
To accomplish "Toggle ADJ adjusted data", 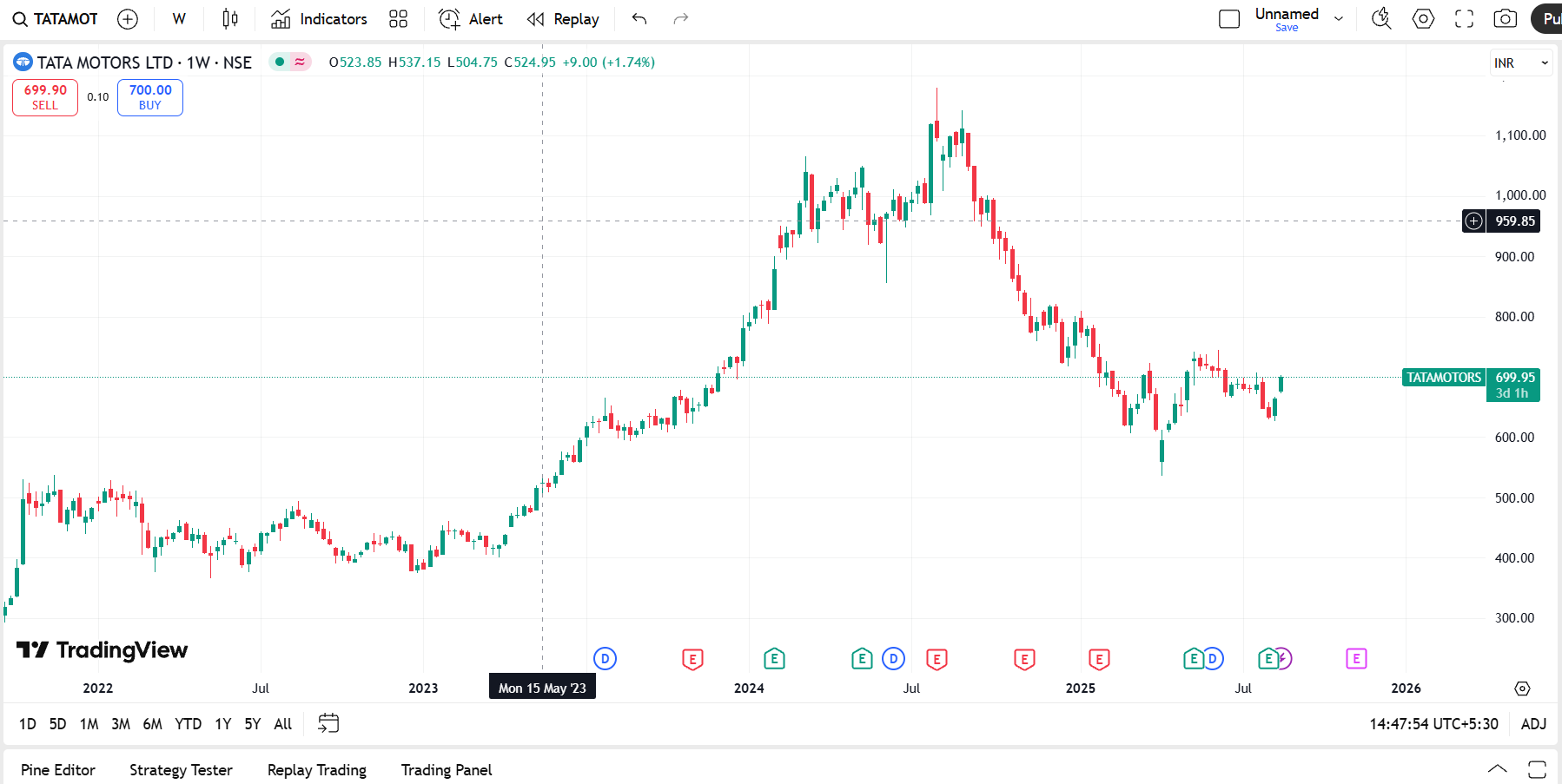I will (1533, 724).
